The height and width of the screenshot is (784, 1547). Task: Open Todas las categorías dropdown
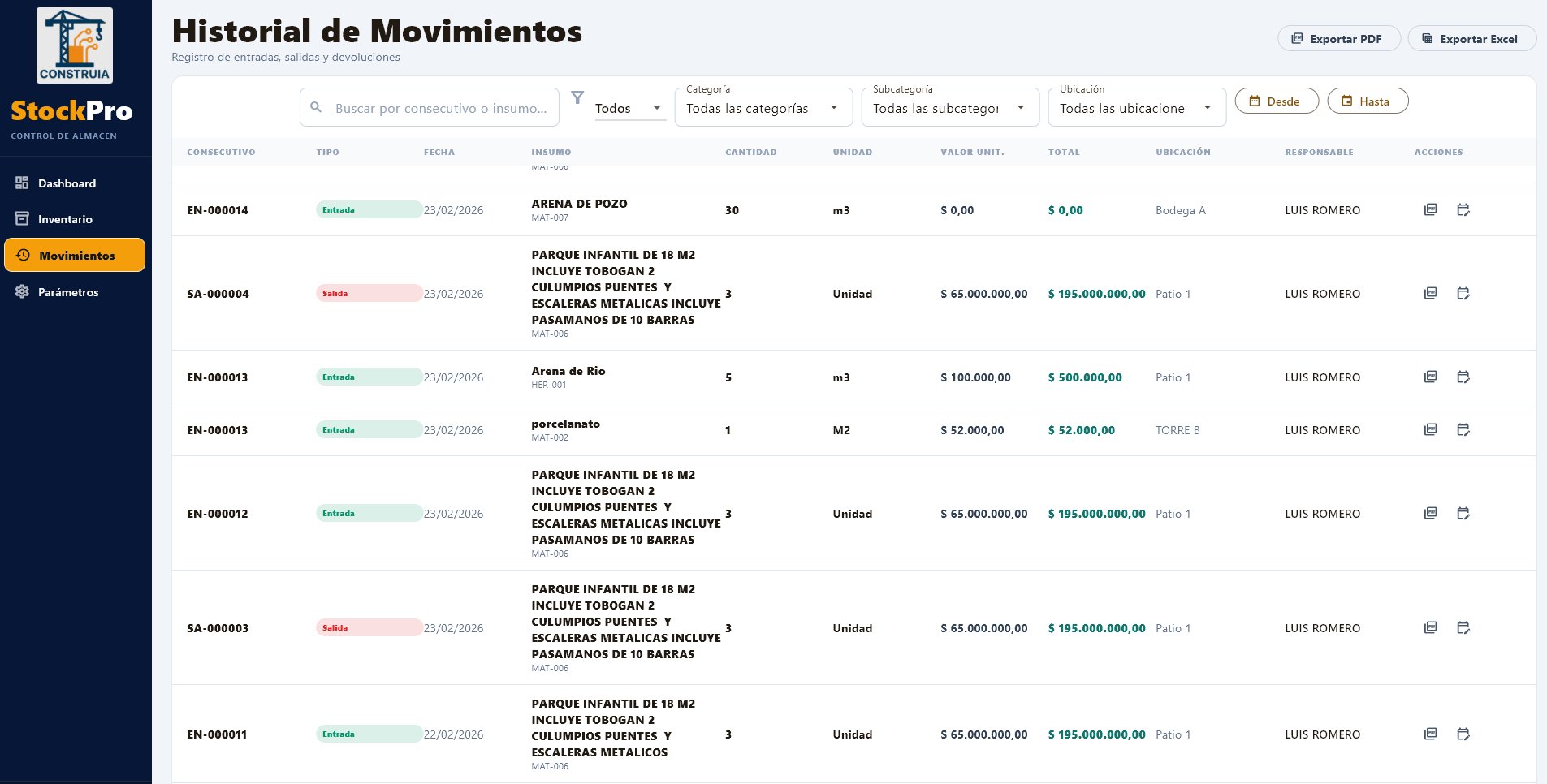pyautogui.click(x=762, y=107)
